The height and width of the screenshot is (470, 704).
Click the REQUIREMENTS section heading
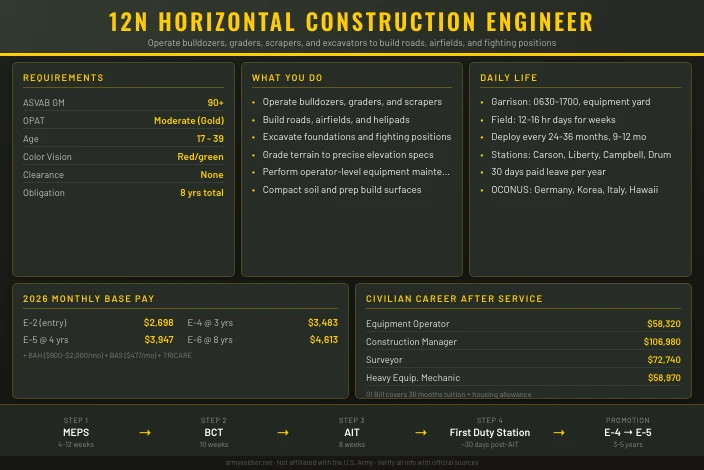(63, 78)
